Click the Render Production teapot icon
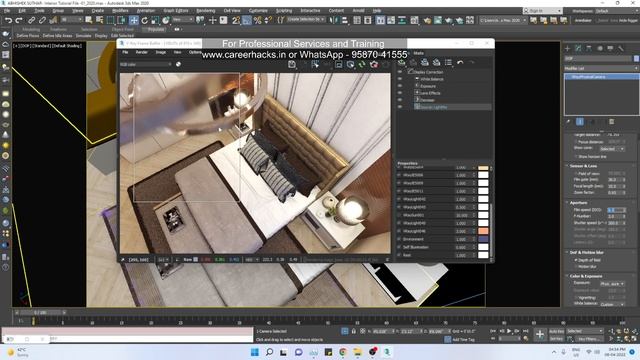The image size is (640, 360). coord(449,20)
